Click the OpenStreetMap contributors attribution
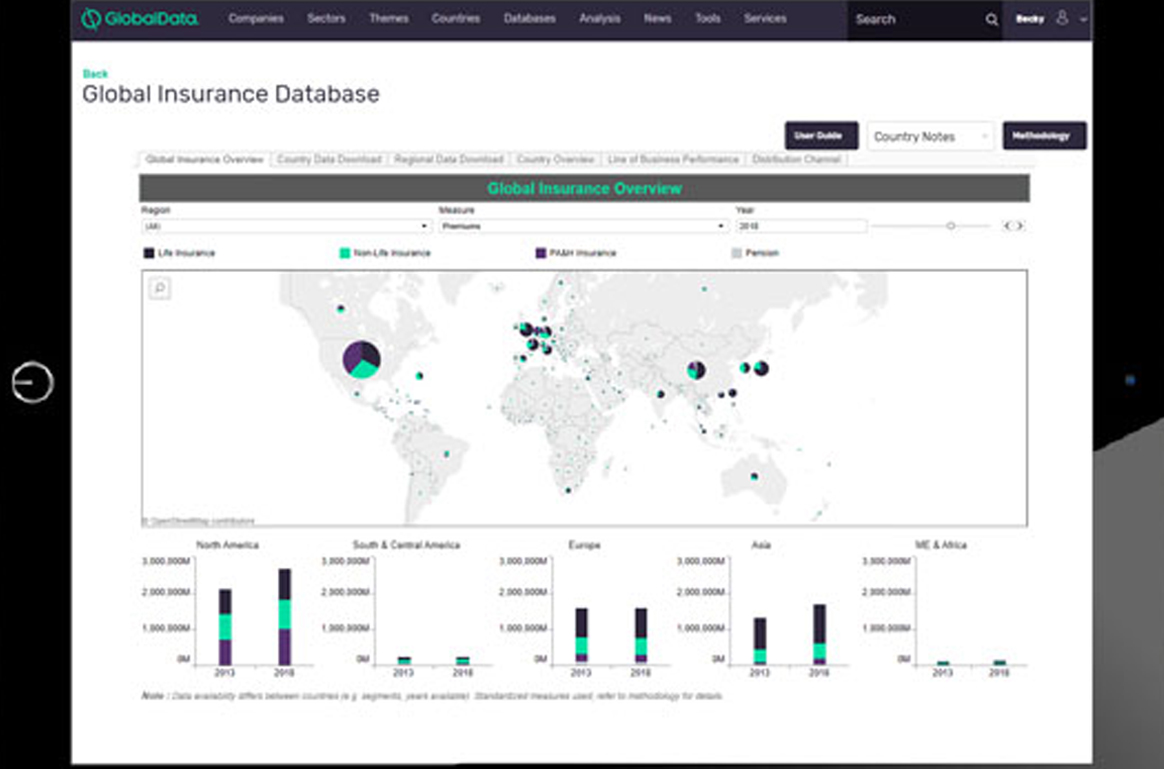The width and height of the screenshot is (1164, 769). click(199, 520)
